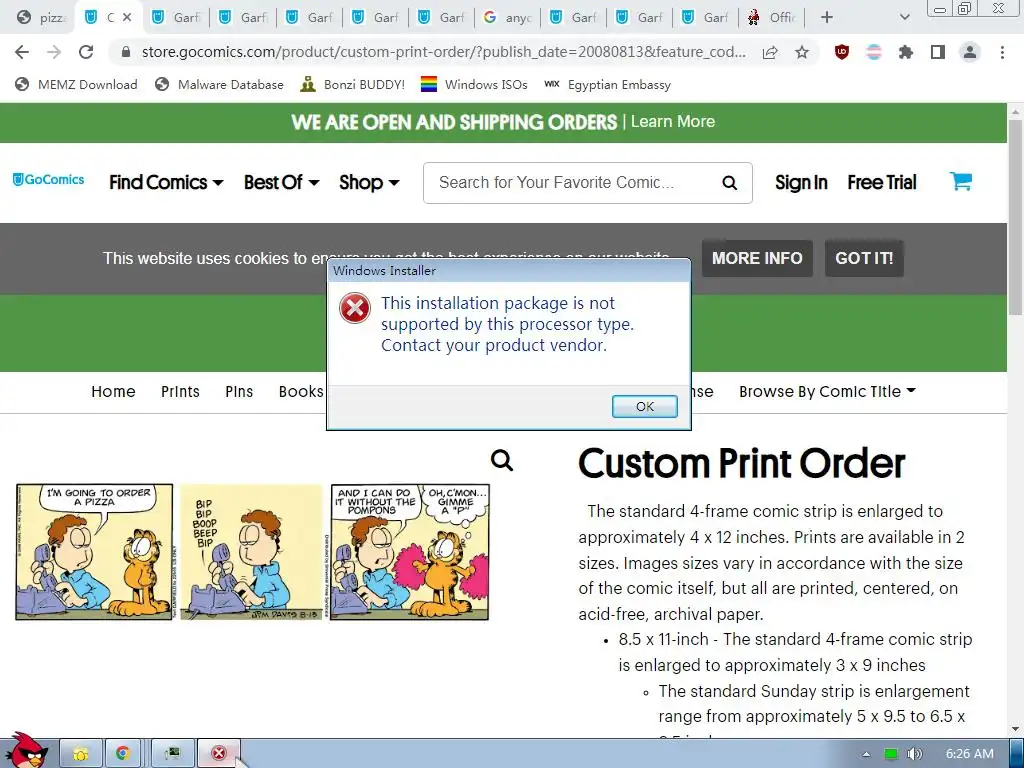Open the Books store menu item

click(300, 391)
